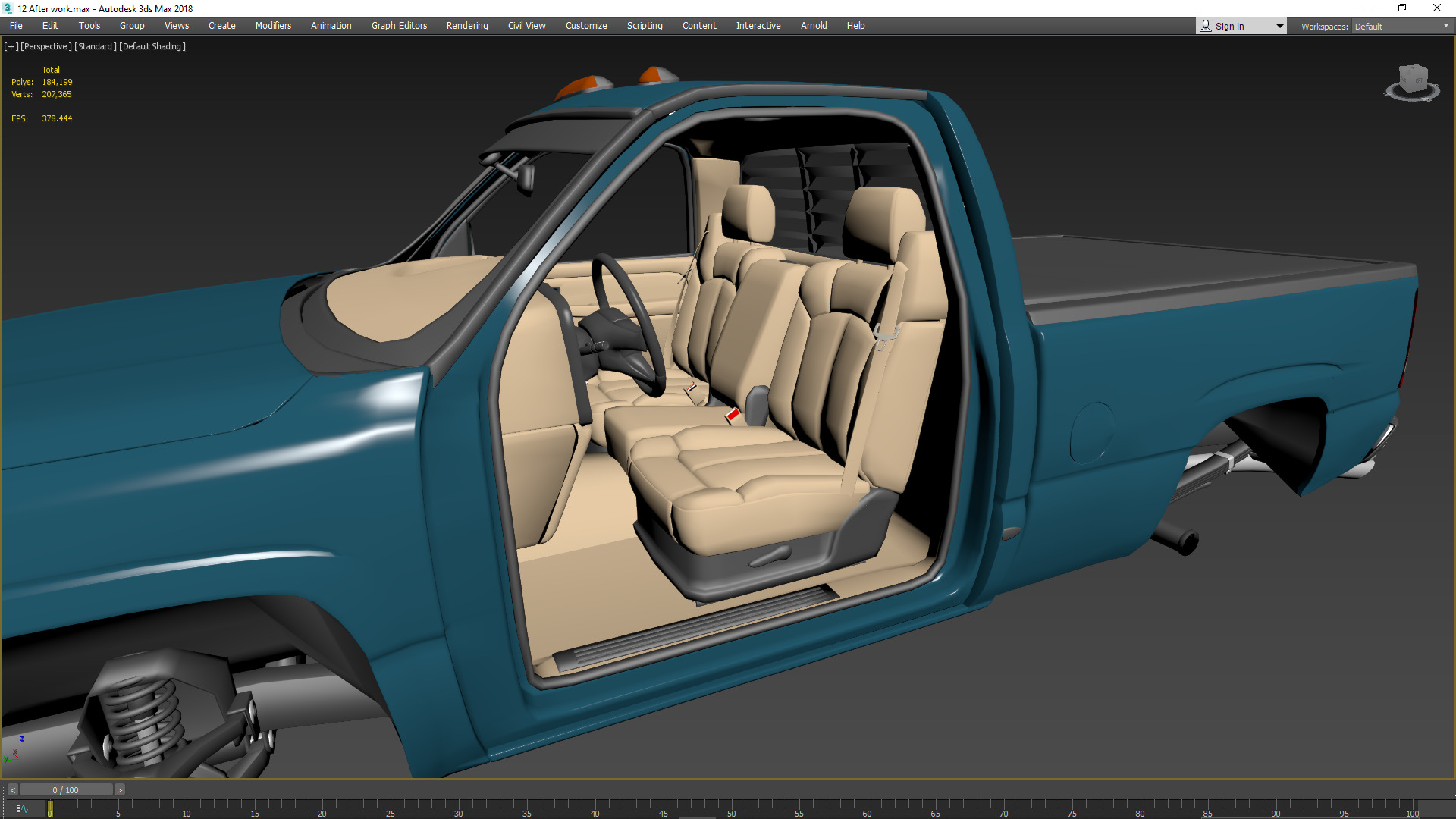The image size is (1456, 819).
Task: Open the viewport [+] general menu
Action: (x=11, y=46)
